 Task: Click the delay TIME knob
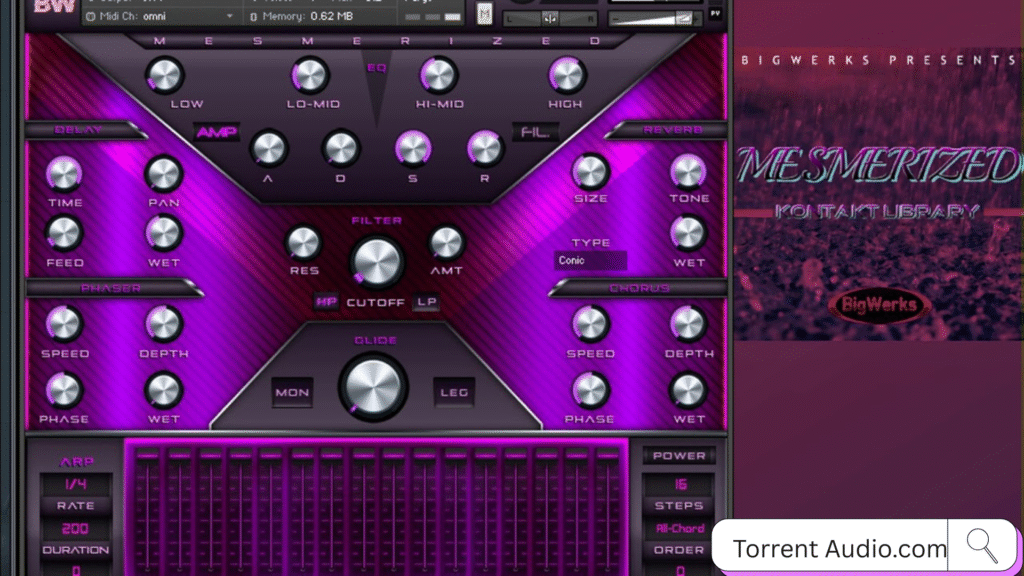tap(64, 174)
